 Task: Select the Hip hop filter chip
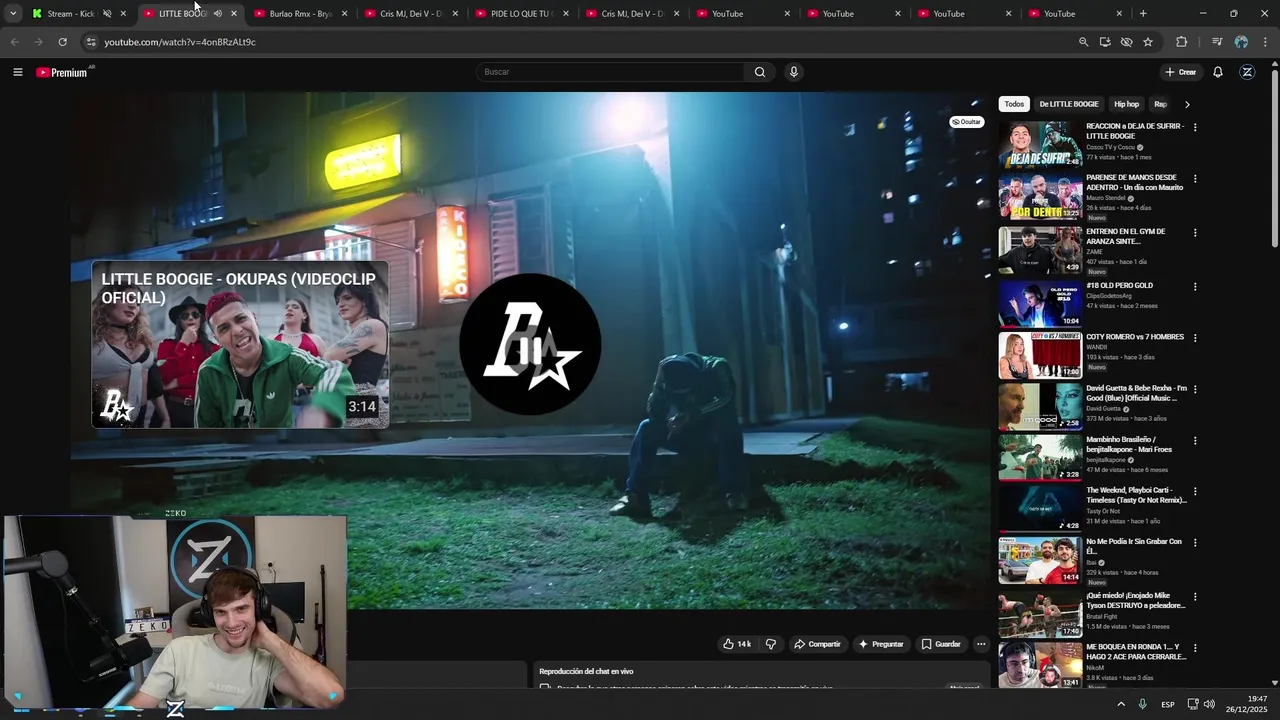click(1127, 104)
